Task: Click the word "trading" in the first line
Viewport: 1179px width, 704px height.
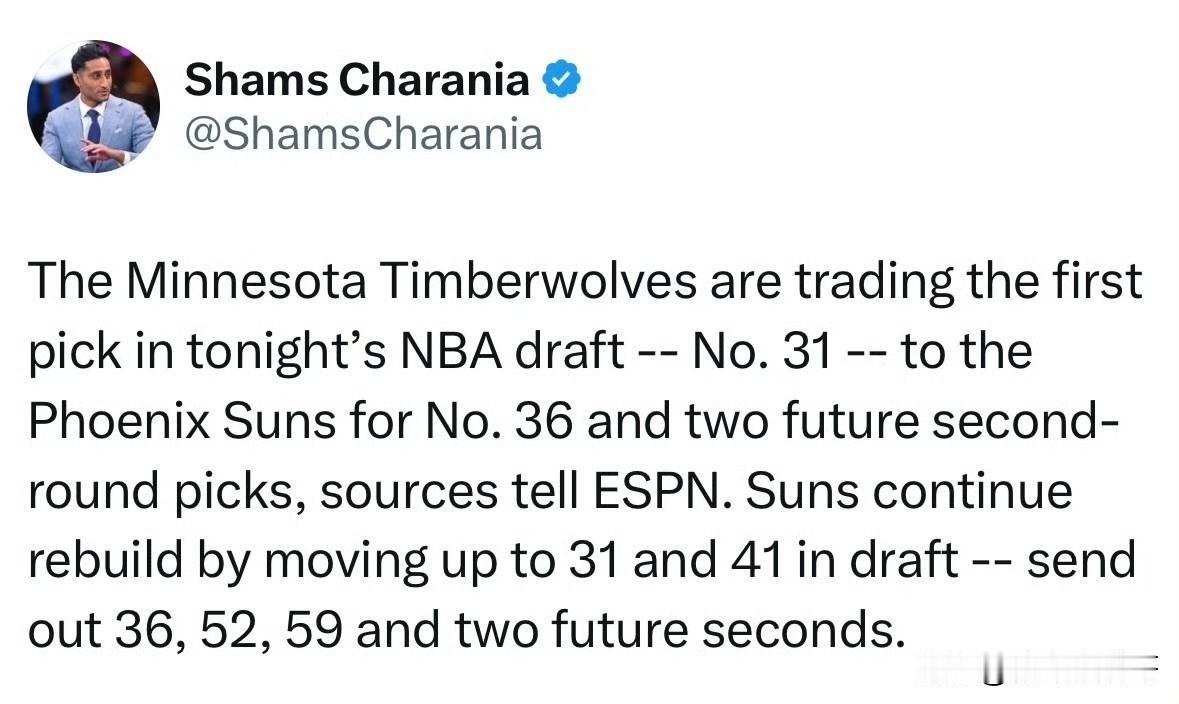Action: (x=874, y=283)
